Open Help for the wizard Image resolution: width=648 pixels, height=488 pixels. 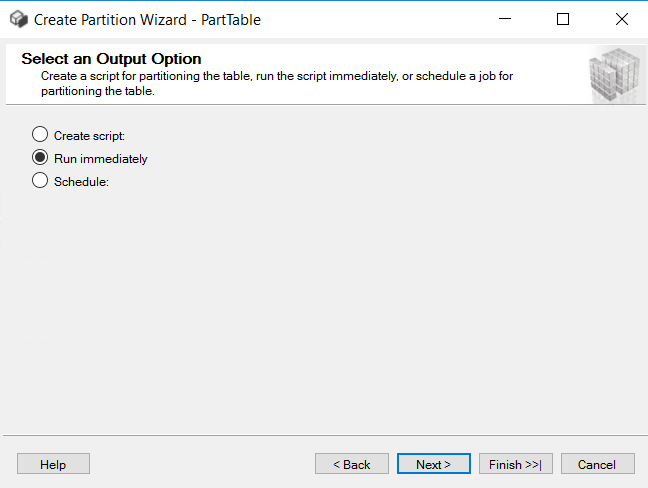pyautogui.click(x=53, y=464)
